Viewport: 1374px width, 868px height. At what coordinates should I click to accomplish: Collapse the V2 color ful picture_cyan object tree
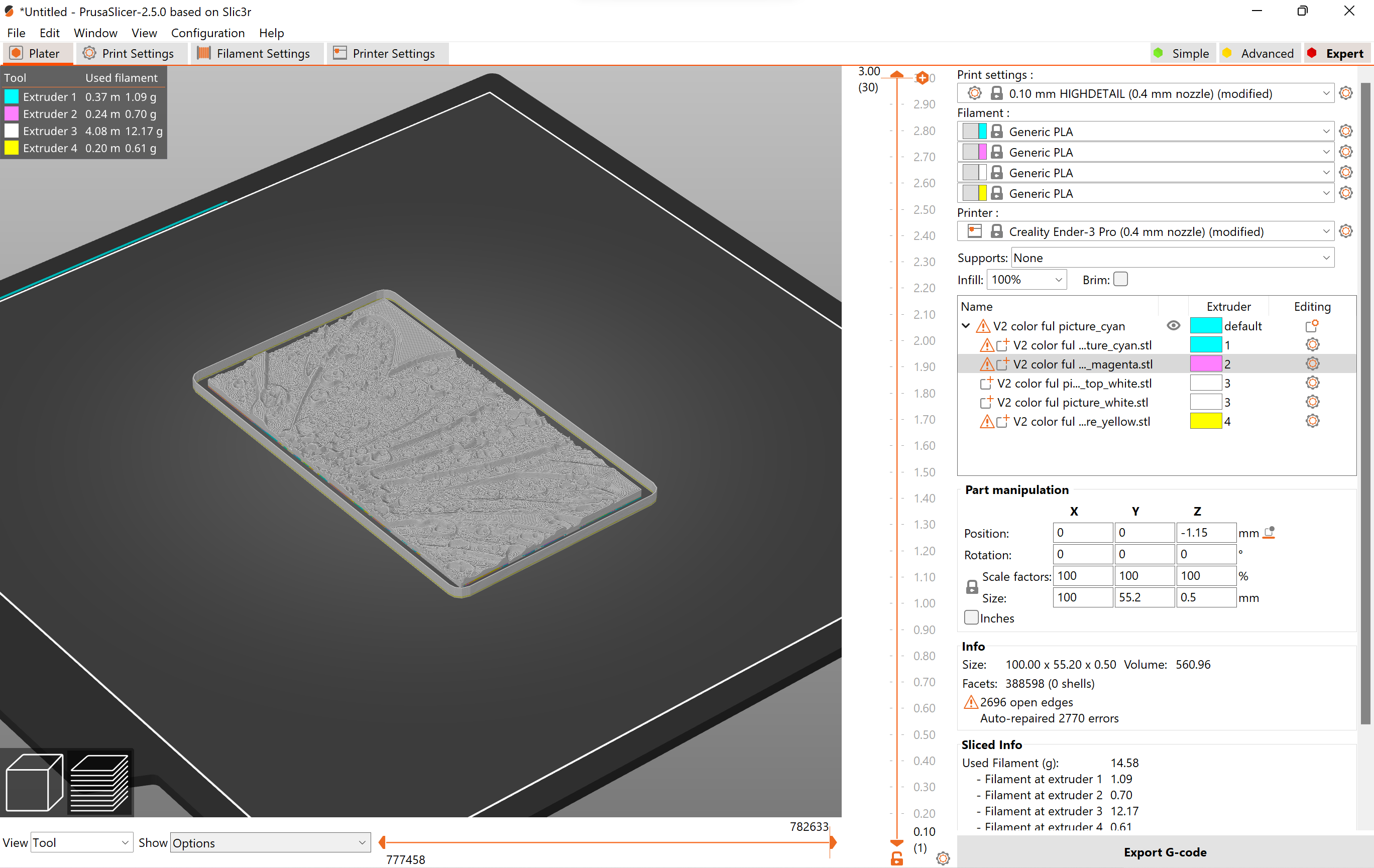pyautogui.click(x=965, y=326)
